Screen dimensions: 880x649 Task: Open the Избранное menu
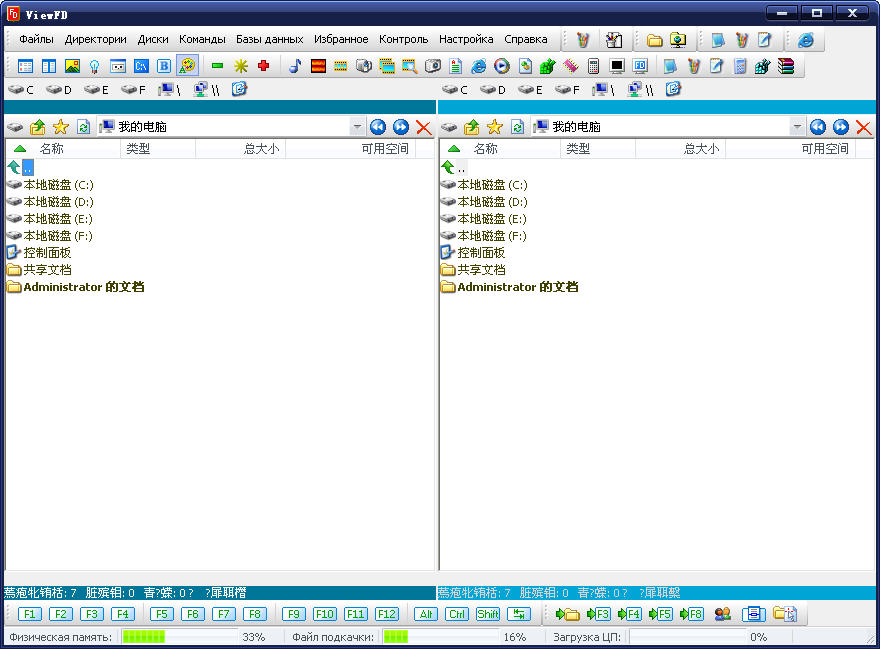(x=341, y=40)
